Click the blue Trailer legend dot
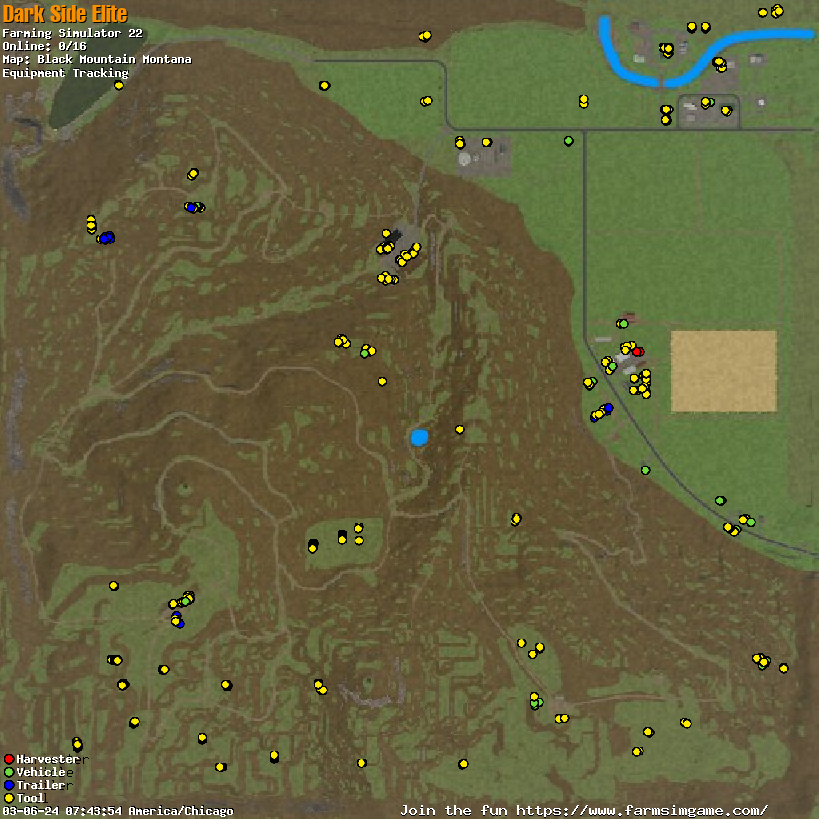 pyautogui.click(x=9, y=786)
